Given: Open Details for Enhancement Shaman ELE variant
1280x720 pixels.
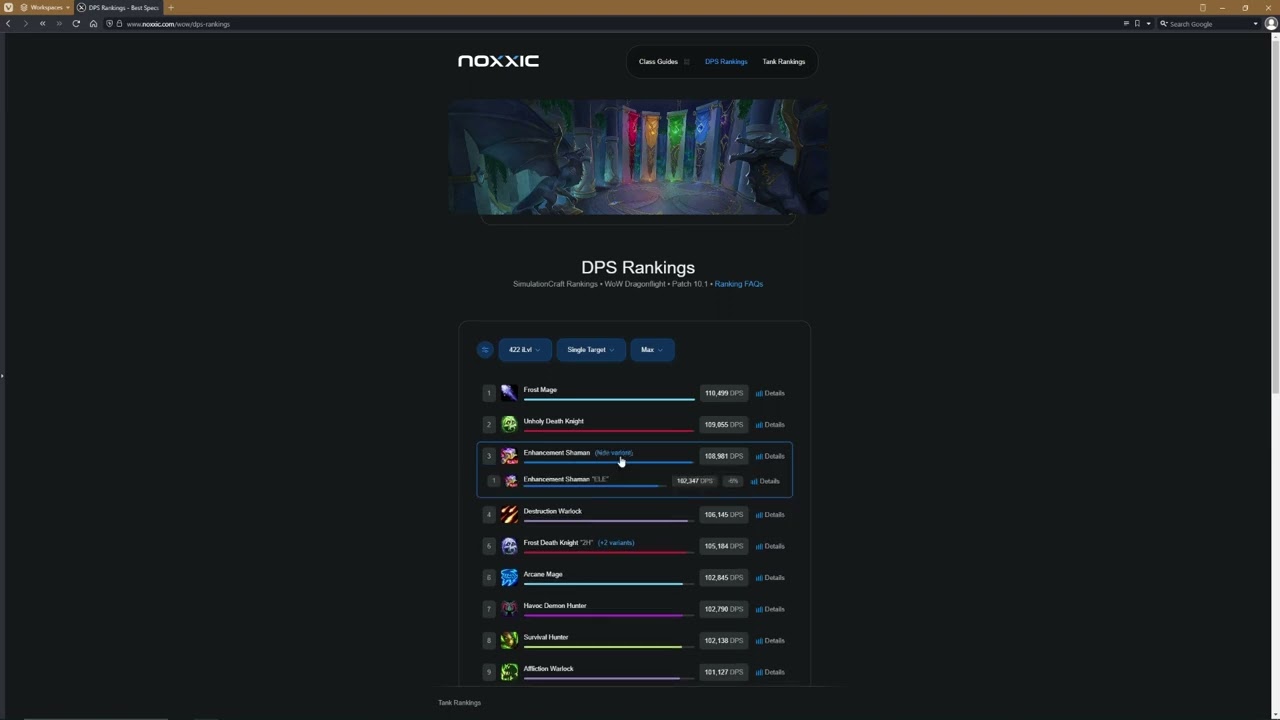Looking at the screenshot, I should coord(765,481).
